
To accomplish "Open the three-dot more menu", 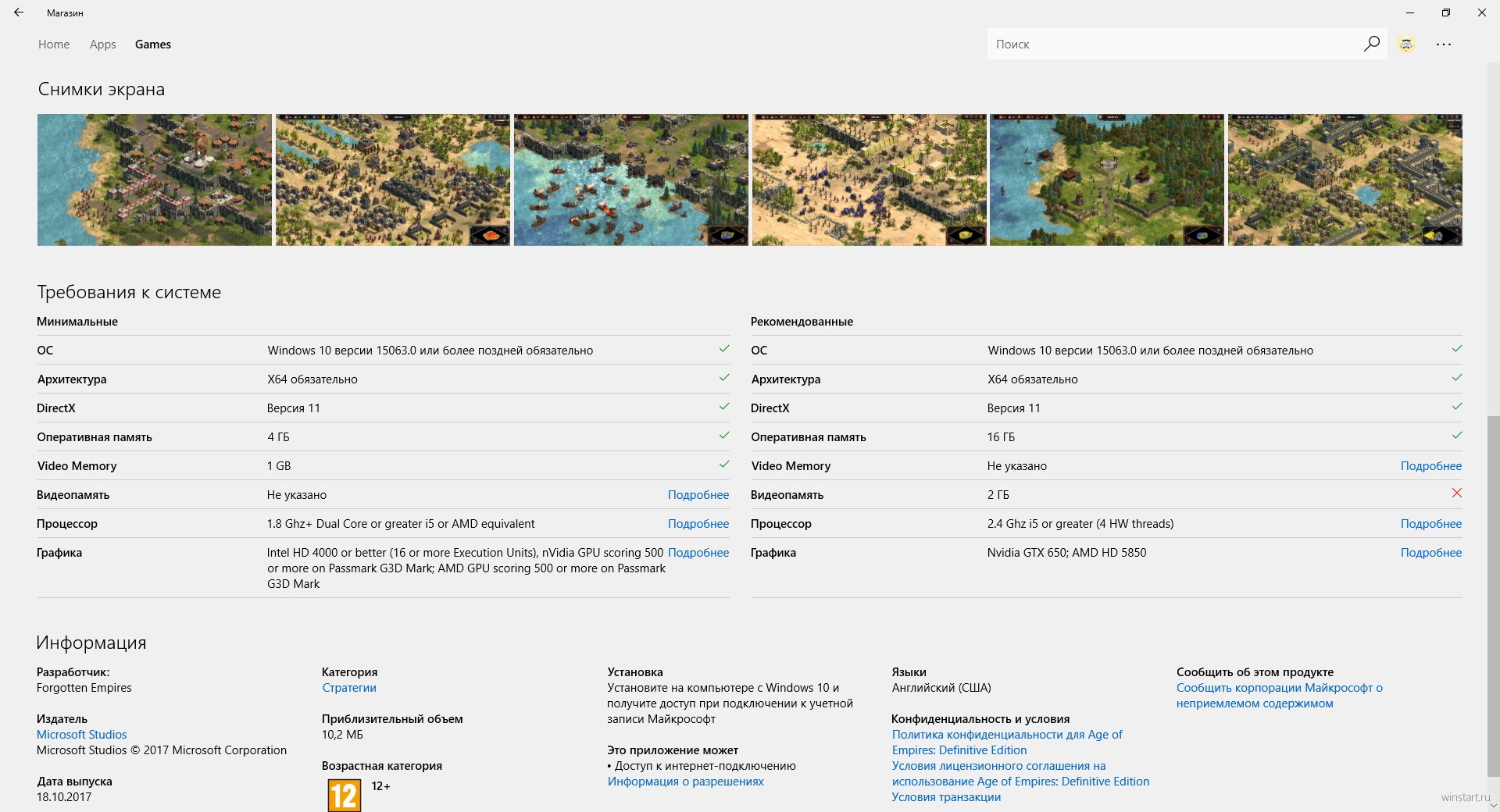I will coord(1444,45).
